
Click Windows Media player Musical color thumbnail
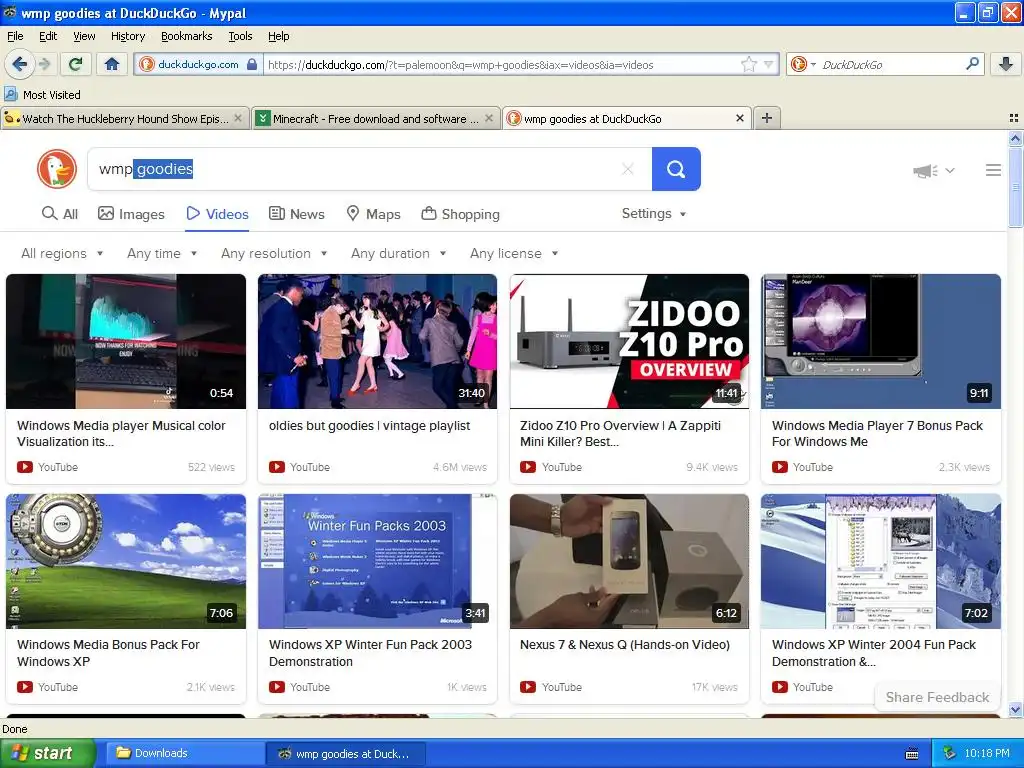coord(126,342)
